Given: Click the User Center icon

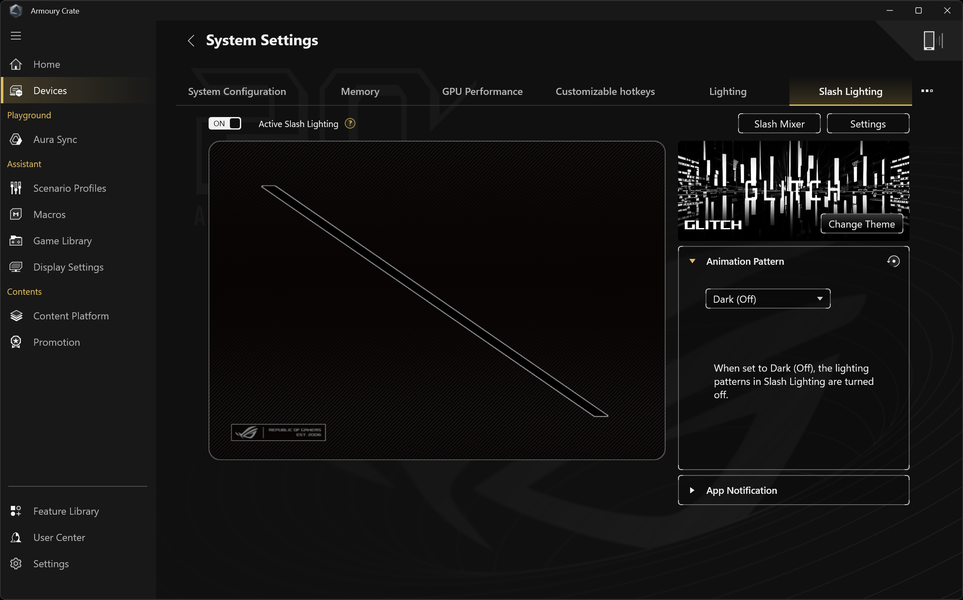Looking at the screenshot, I should pos(16,537).
